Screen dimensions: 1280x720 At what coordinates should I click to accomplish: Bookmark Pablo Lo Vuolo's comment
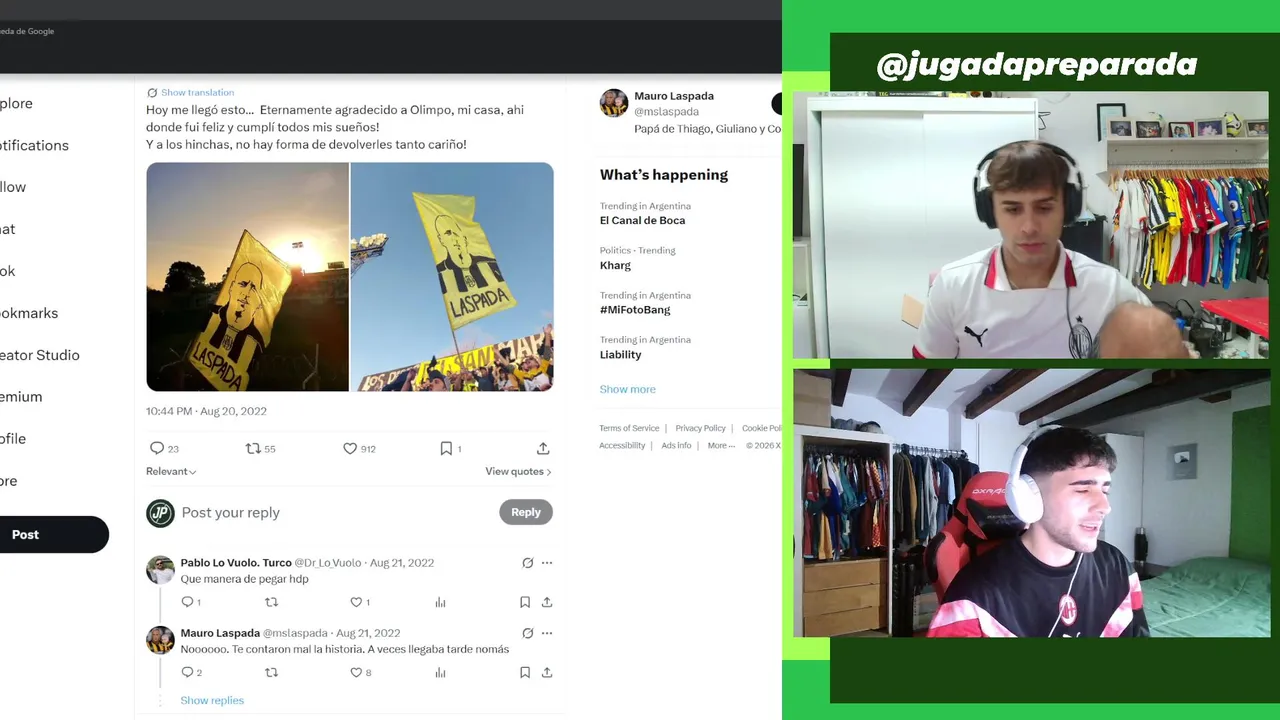point(525,602)
